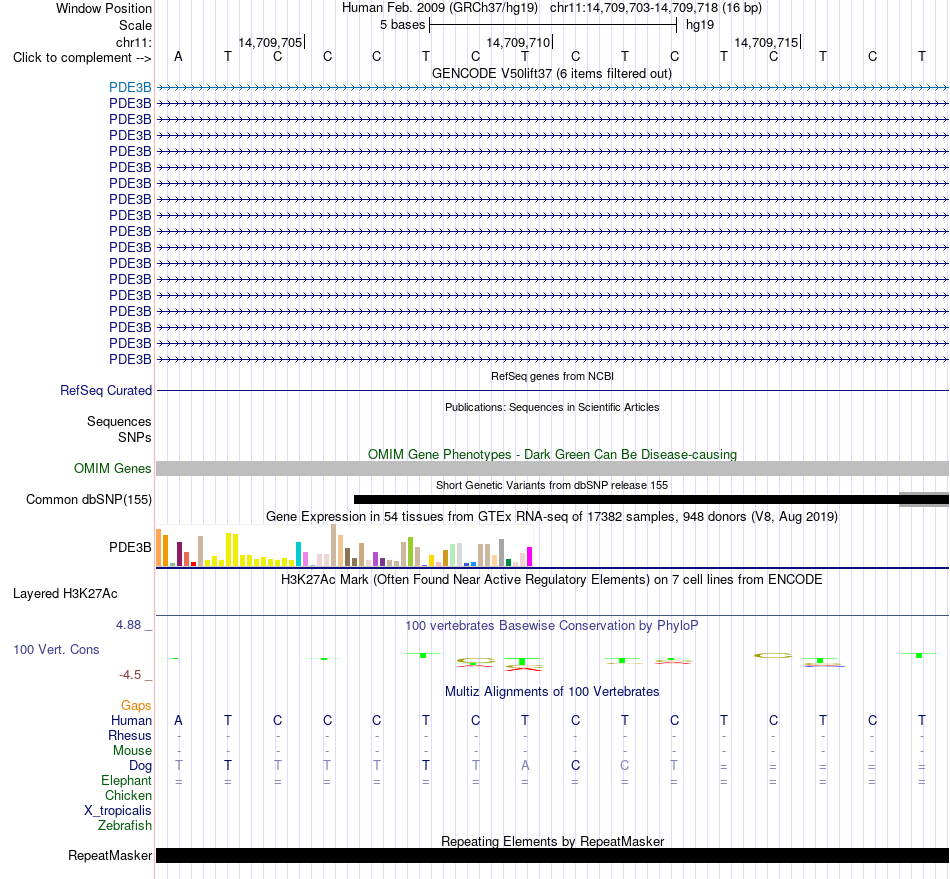Select the 'Rhesus' species label
The height and width of the screenshot is (879, 950).
[130, 735]
